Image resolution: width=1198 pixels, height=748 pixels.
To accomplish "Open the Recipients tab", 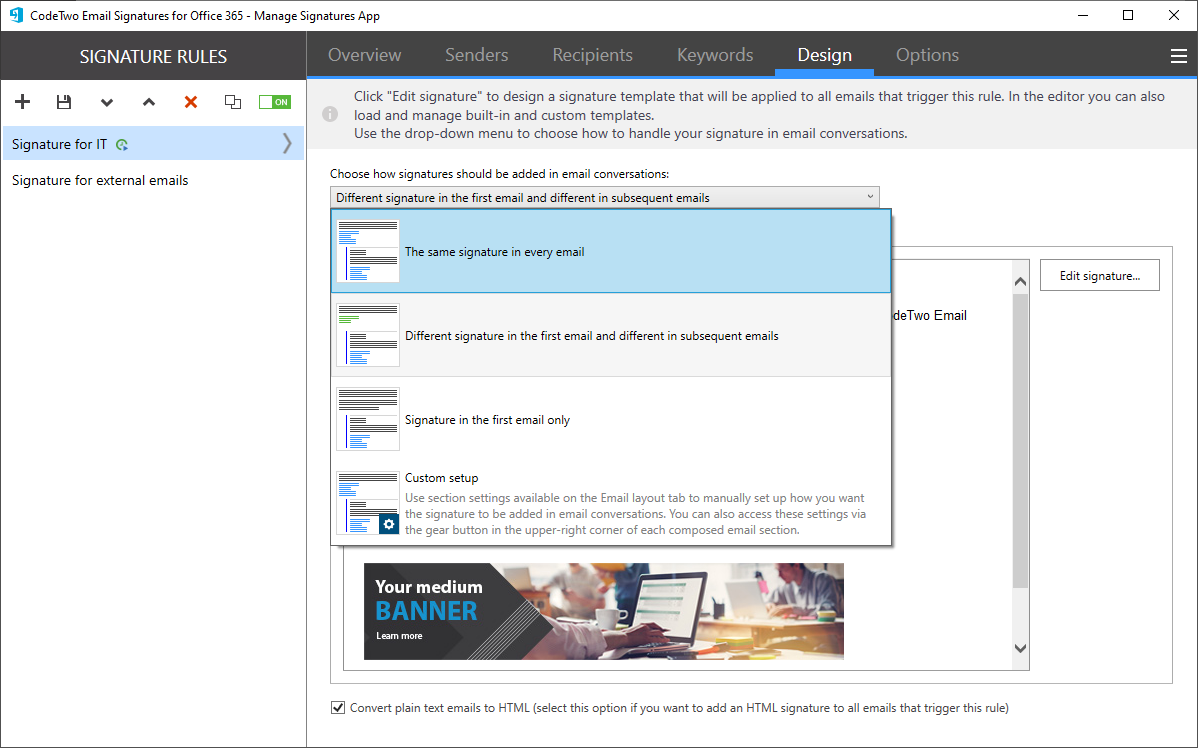I will [592, 55].
